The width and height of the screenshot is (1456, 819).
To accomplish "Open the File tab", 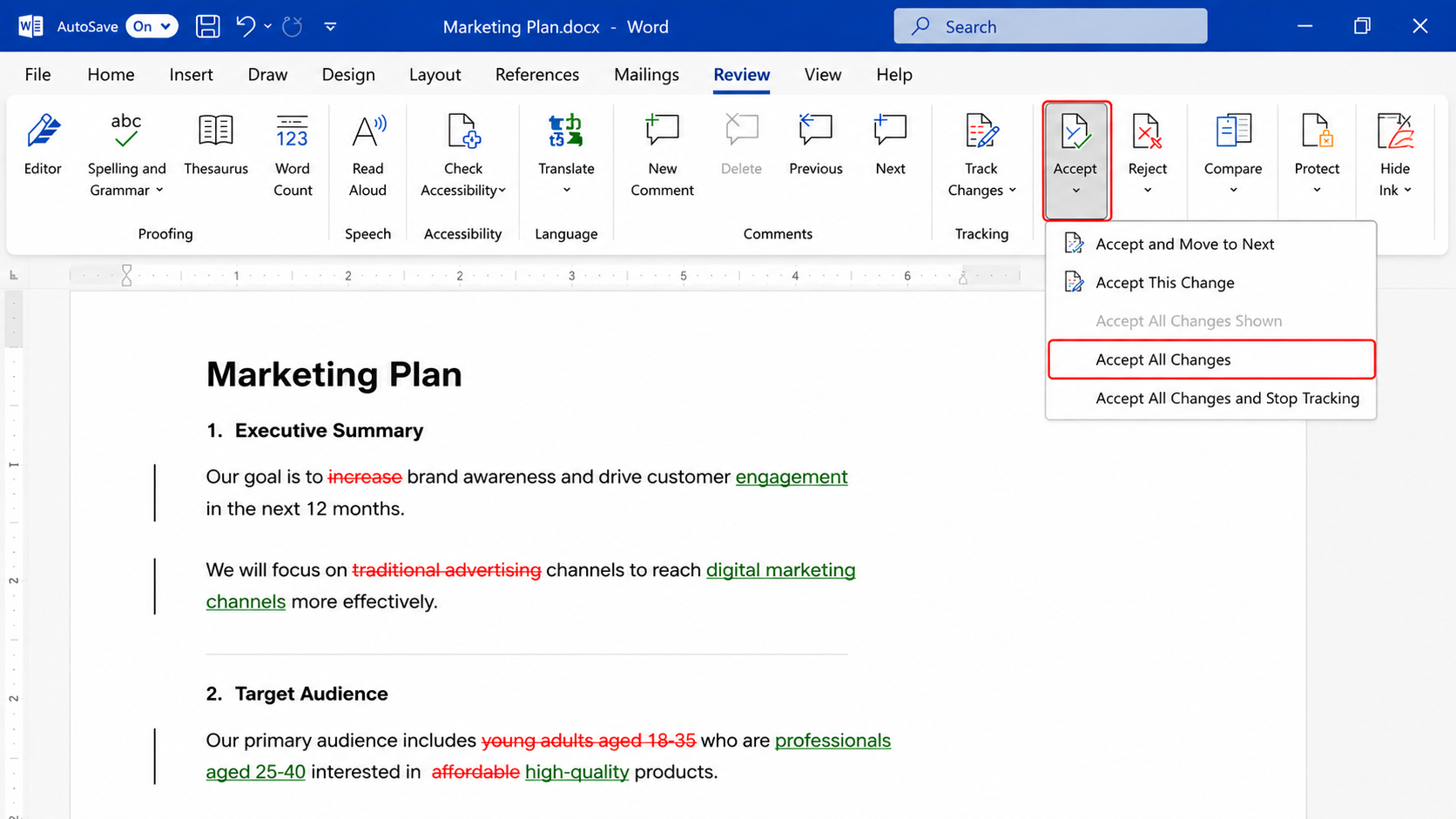I will point(37,75).
